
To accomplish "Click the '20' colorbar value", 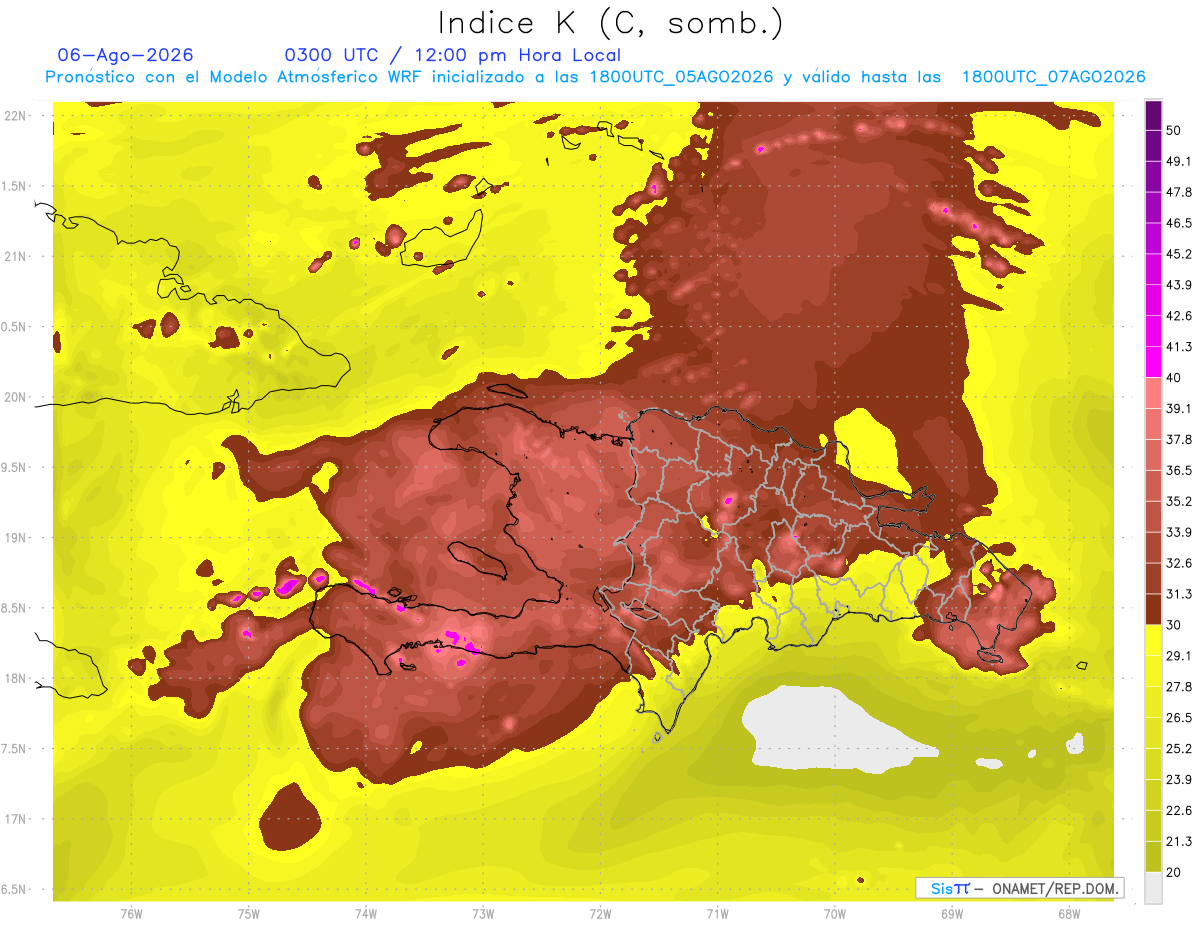I will pos(1175,873).
